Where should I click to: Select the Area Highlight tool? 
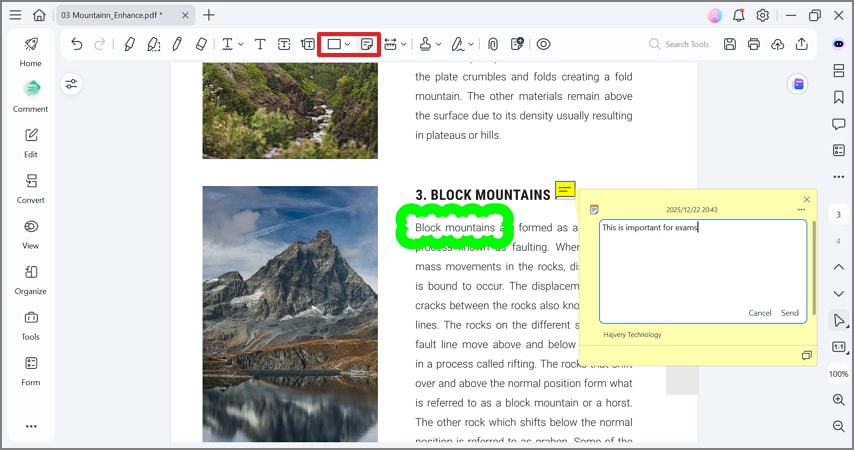tap(154, 44)
